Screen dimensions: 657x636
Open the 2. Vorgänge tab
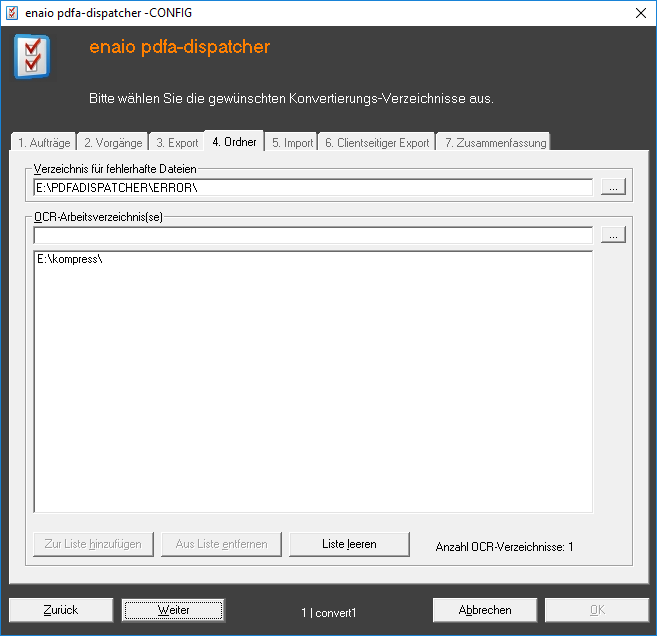point(112,143)
